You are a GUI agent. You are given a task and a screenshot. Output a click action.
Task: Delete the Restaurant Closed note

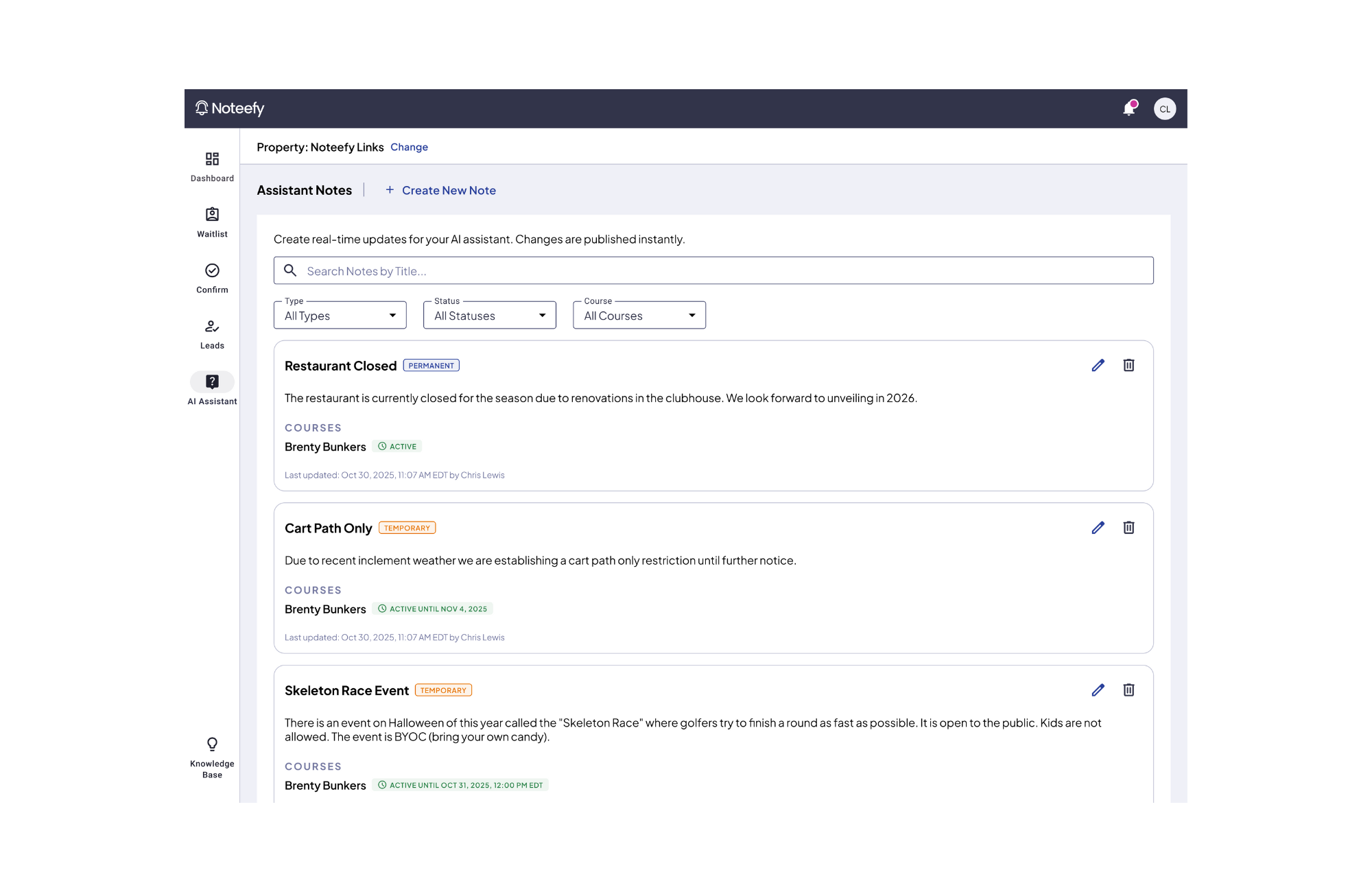click(x=1128, y=365)
